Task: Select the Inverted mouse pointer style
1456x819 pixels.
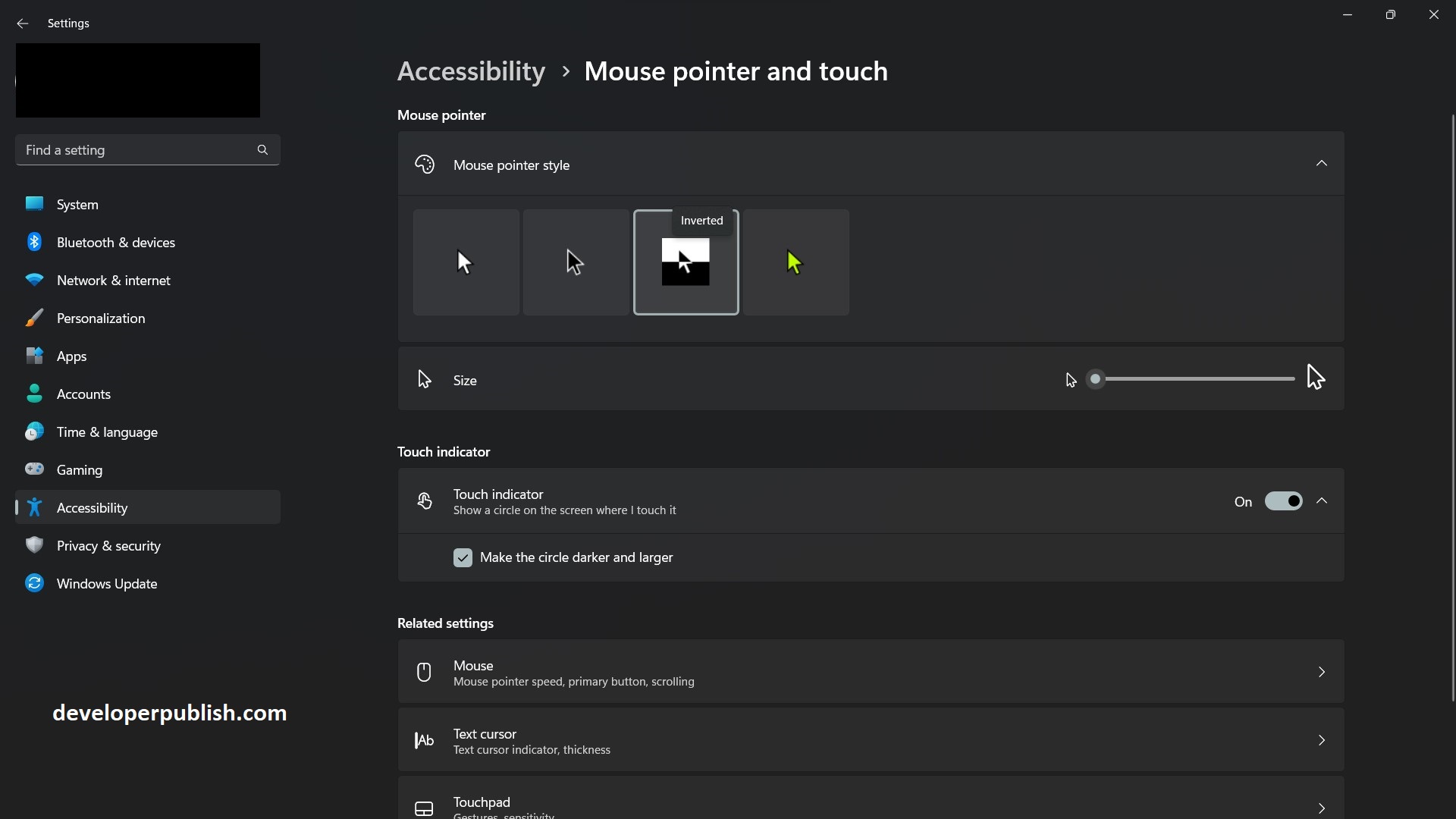Action: tap(686, 262)
